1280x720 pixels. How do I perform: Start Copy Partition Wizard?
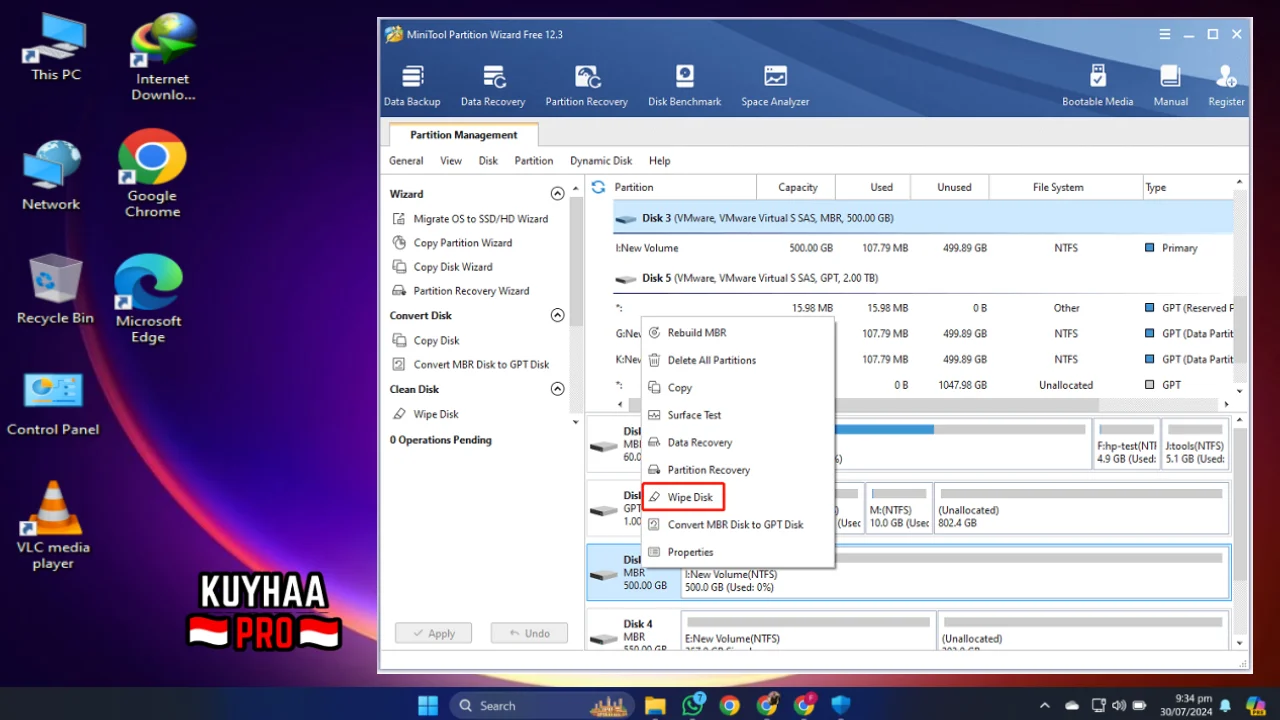[x=452, y=243]
